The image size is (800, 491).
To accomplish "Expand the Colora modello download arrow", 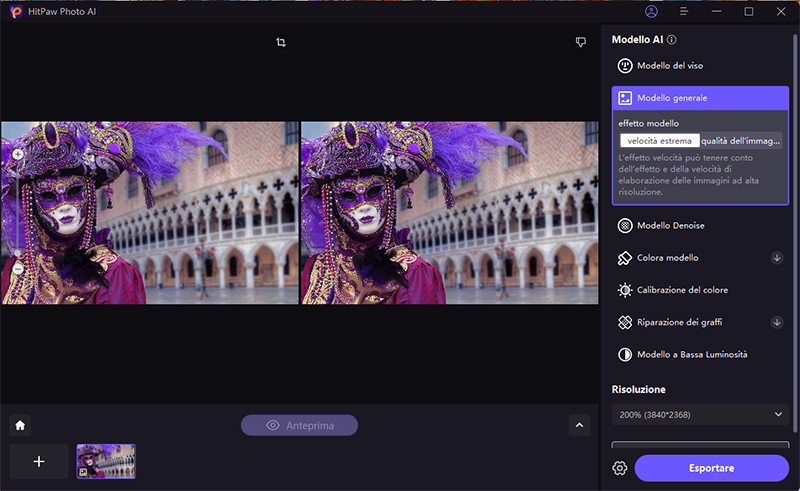I will [x=777, y=258].
